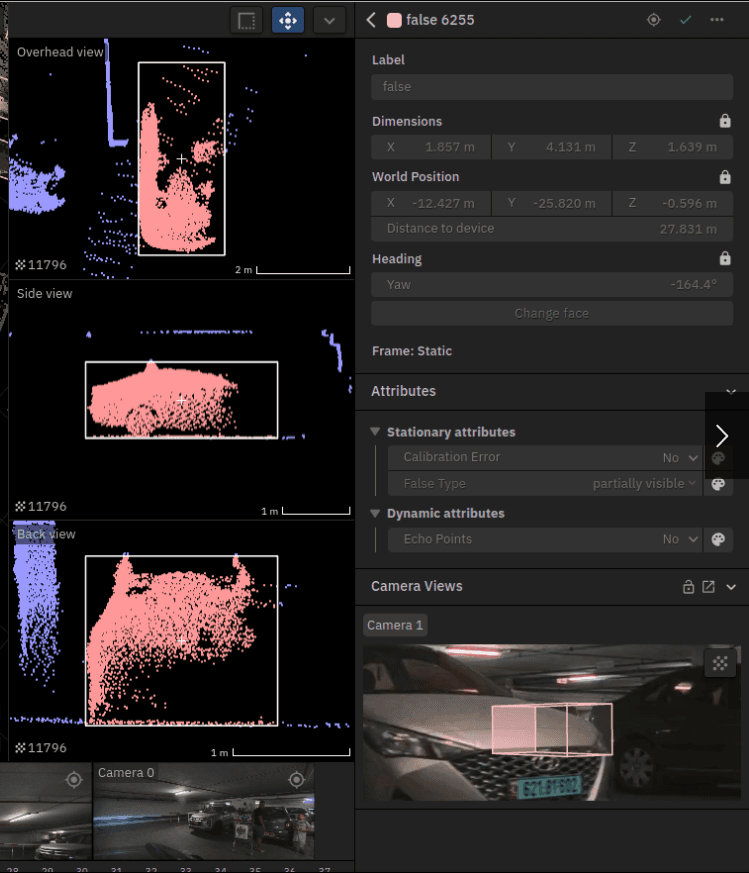Click the Frame: Static text
The image size is (749, 873).
pos(412,351)
